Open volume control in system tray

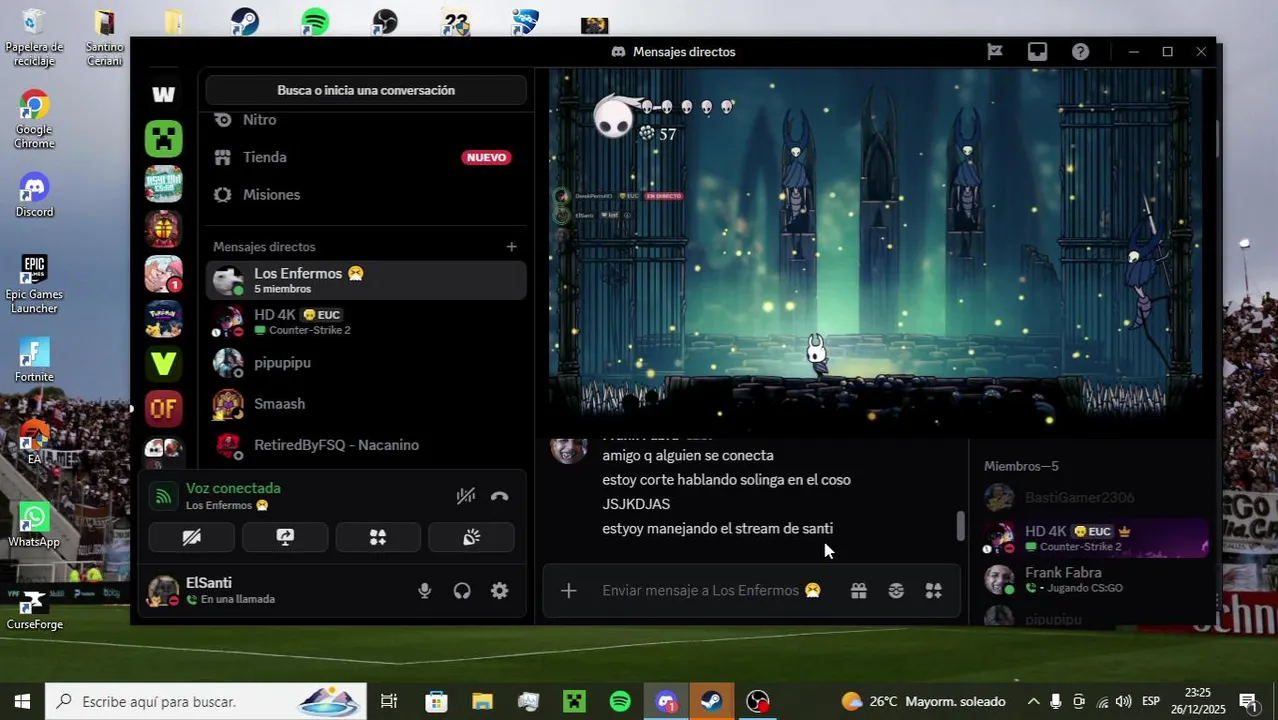point(1124,701)
